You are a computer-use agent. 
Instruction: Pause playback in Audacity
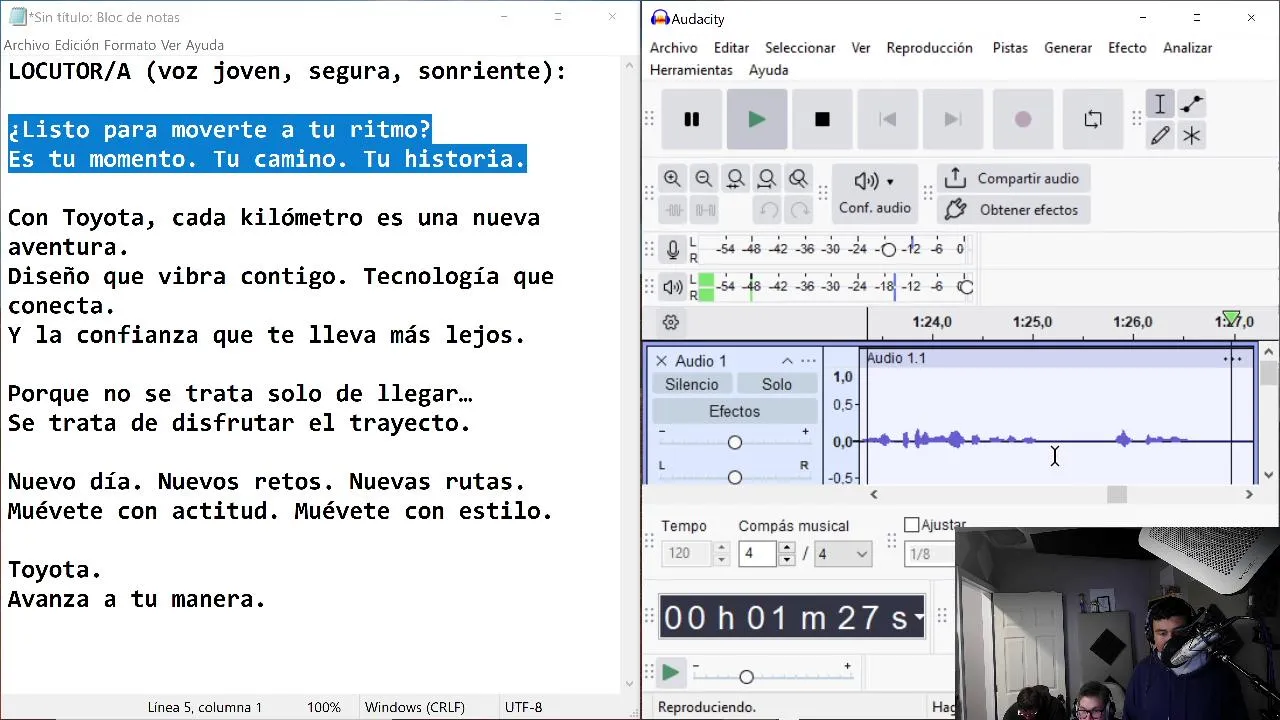[692, 119]
